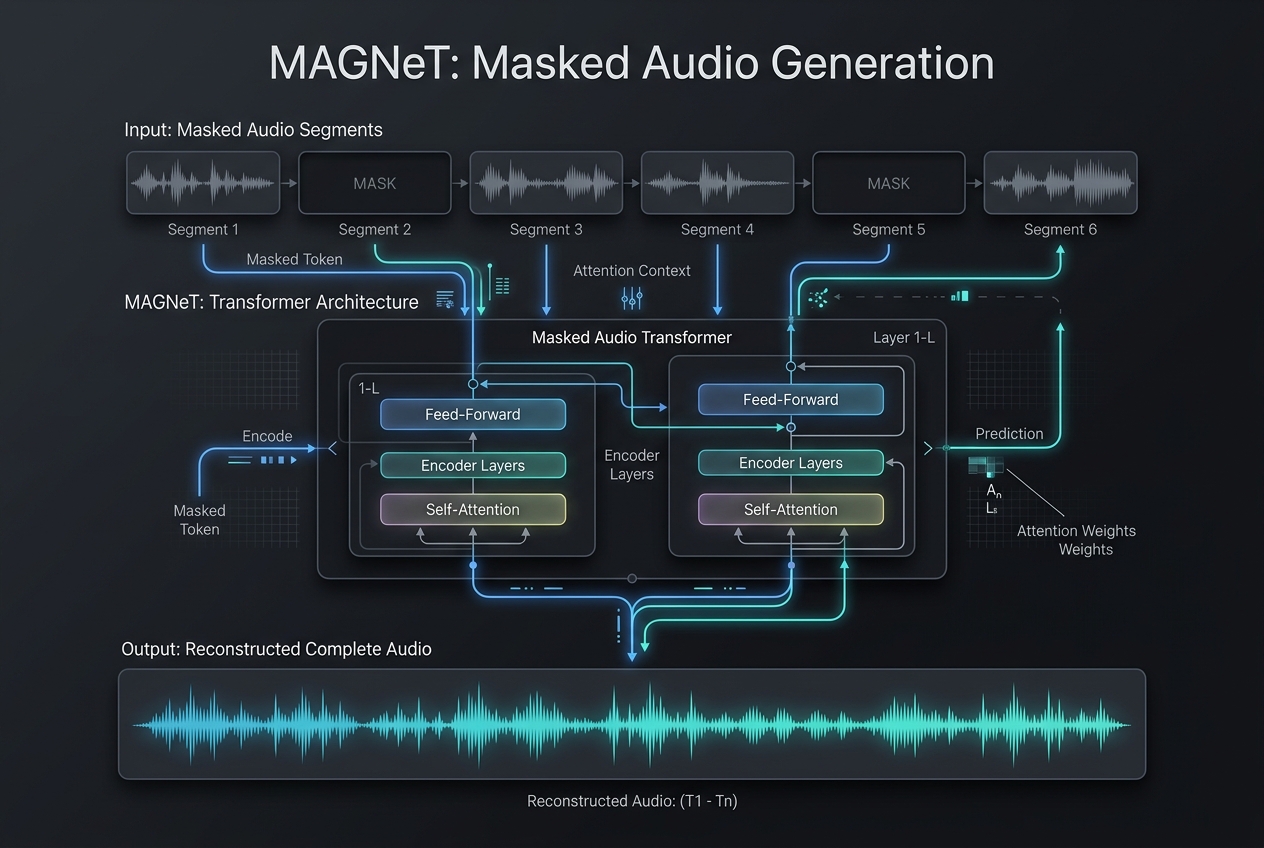1264x848 pixels.
Task: Click the reconstructed audio output waveform
Action: [x=632, y=724]
